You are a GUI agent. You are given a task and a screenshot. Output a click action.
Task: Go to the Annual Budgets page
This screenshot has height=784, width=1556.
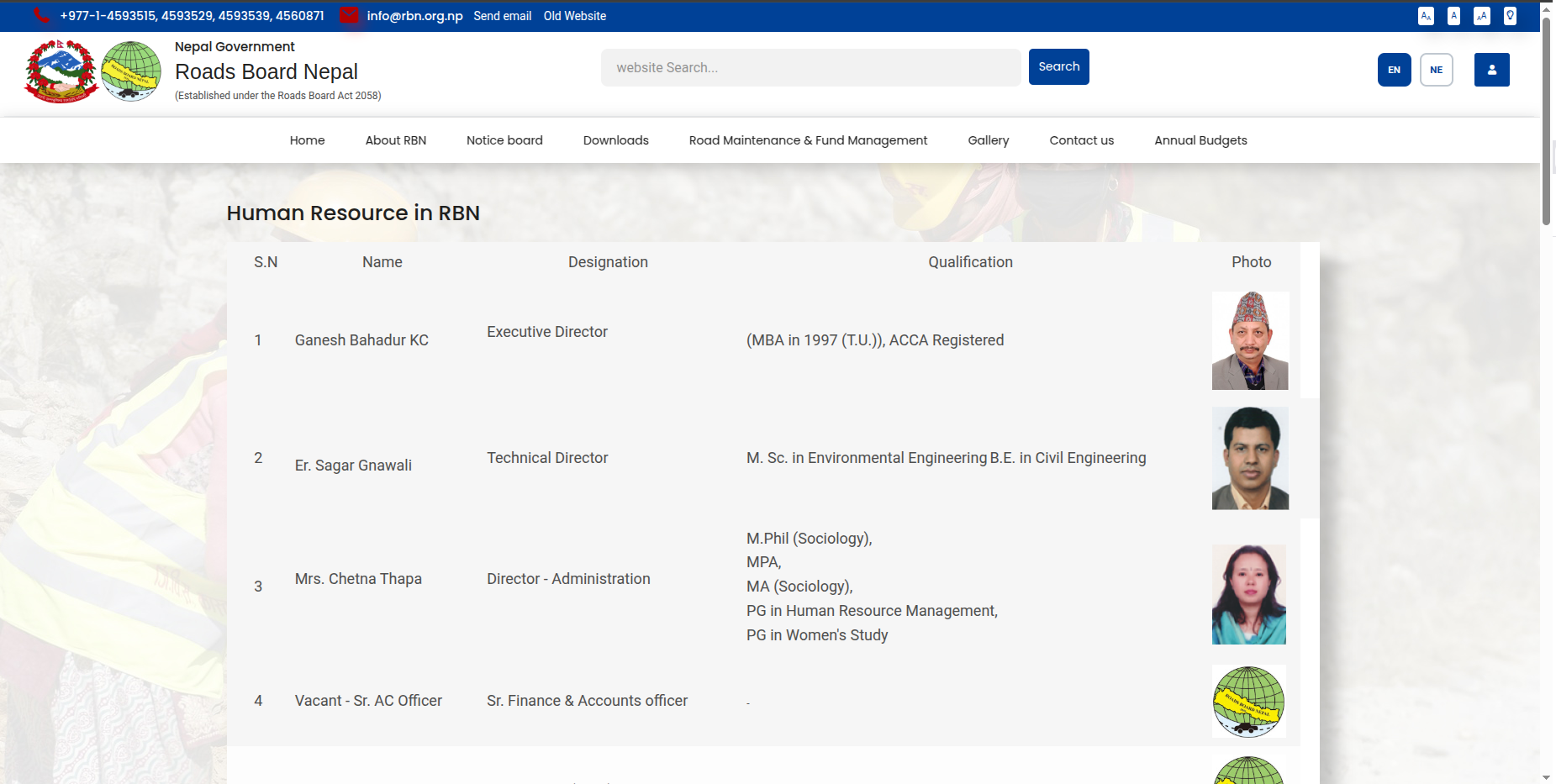[1200, 140]
